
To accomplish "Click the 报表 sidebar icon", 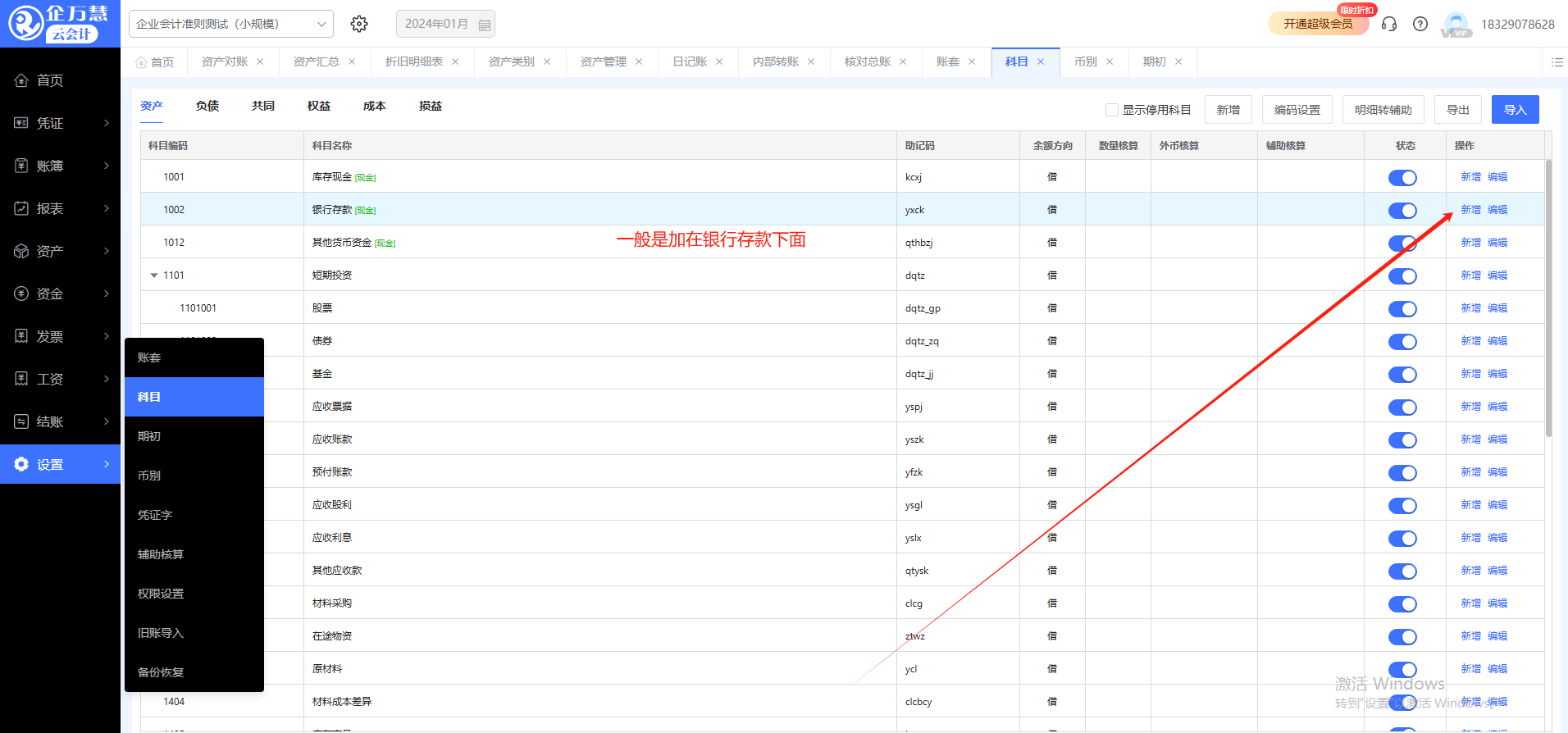I will point(21,208).
